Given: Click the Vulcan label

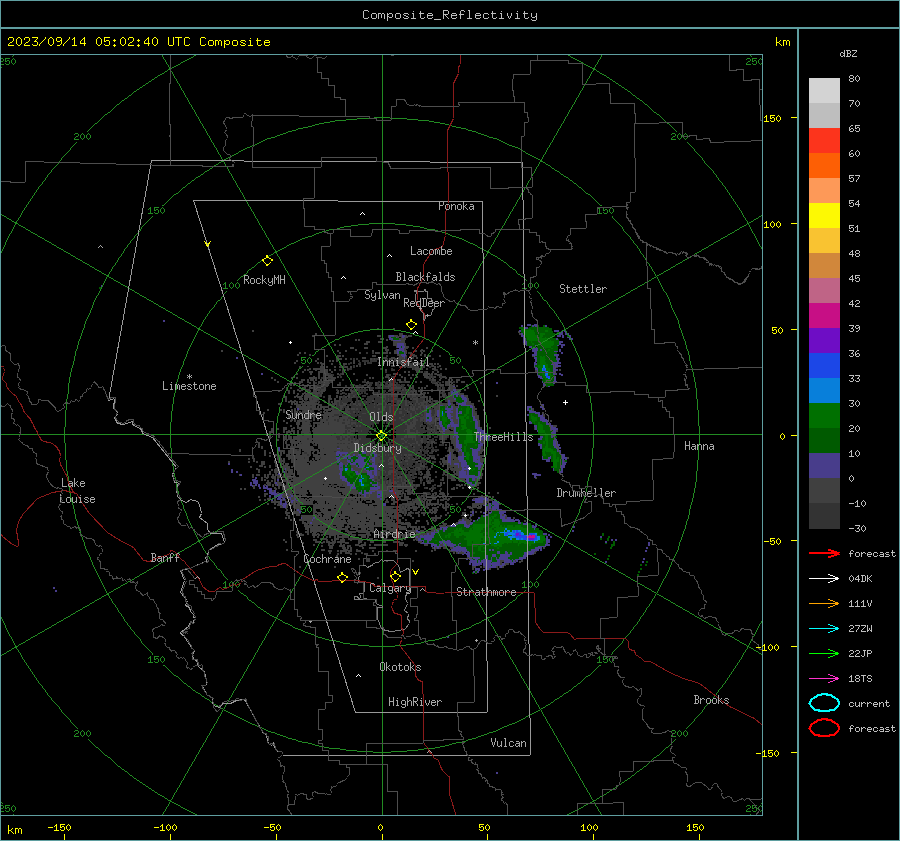Looking at the screenshot, I should click(508, 743).
